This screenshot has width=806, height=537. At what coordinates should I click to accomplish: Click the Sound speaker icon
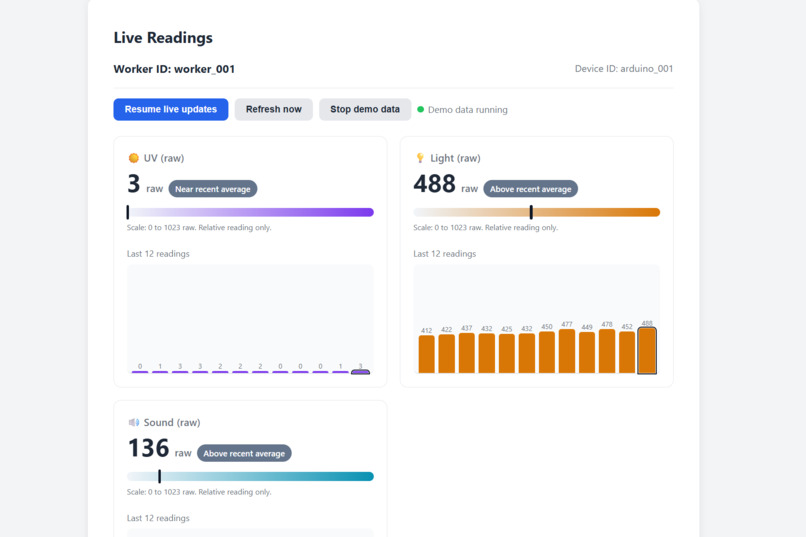(x=134, y=422)
